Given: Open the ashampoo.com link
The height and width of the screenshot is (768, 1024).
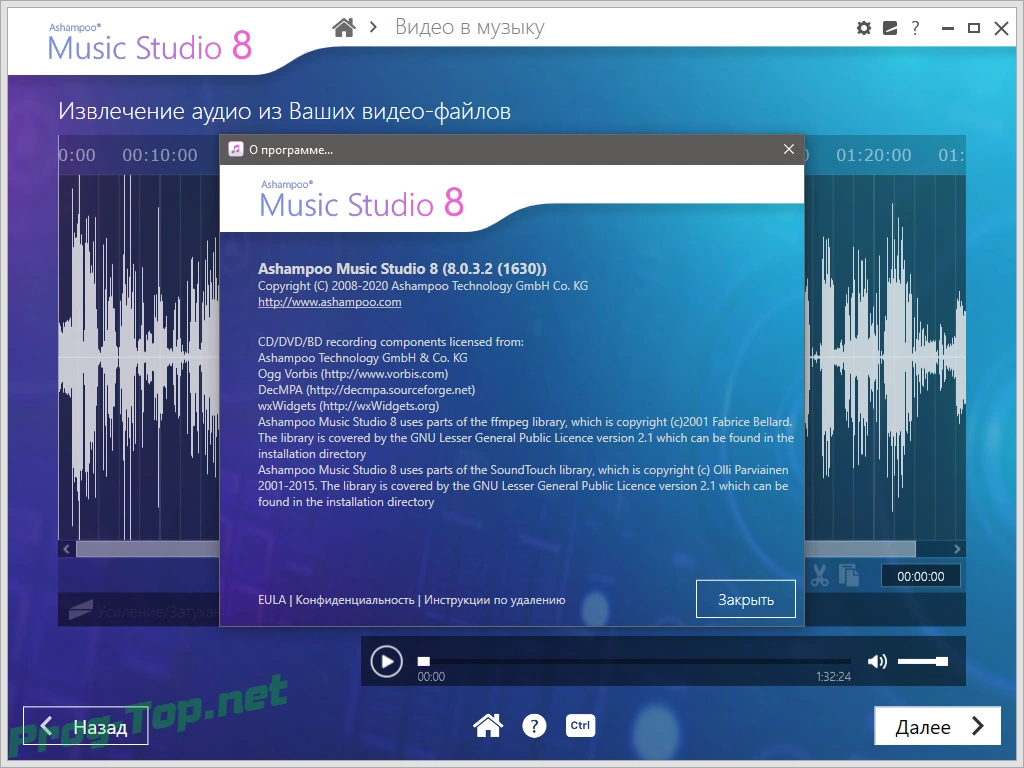Looking at the screenshot, I should pos(329,302).
